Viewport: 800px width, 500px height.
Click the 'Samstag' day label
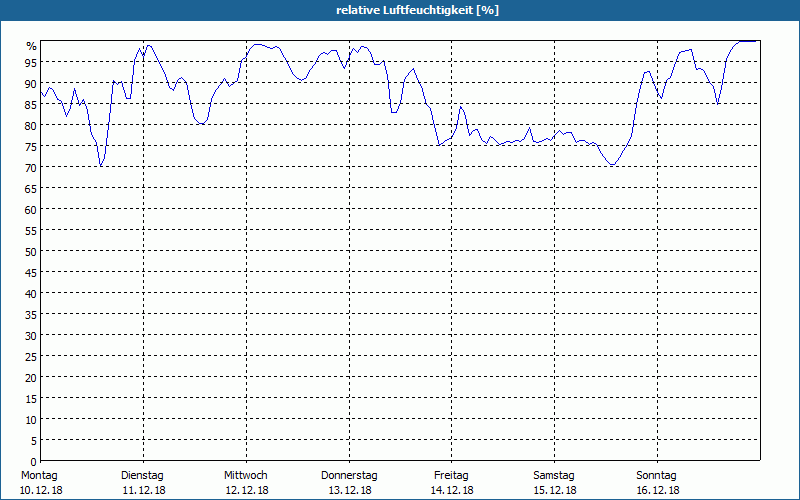[x=554, y=476]
